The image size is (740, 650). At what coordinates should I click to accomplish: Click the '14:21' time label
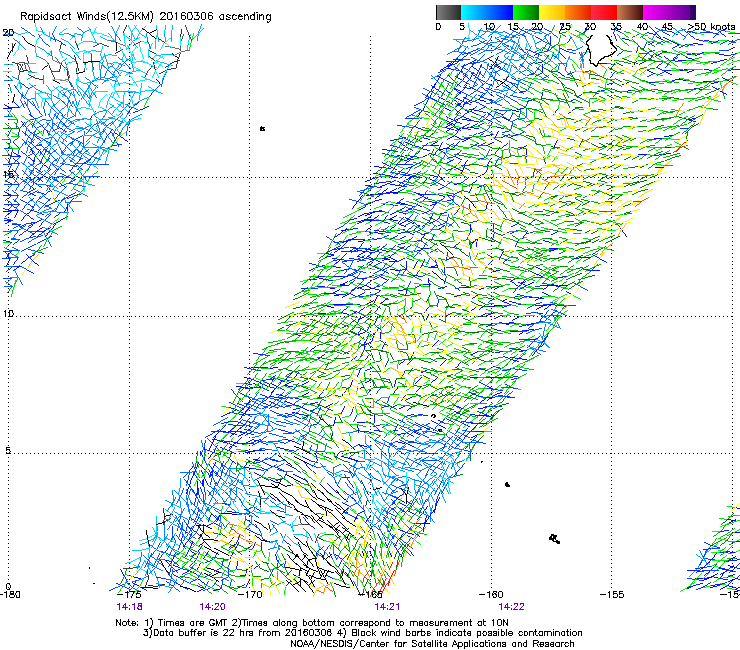[x=387, y=607]
